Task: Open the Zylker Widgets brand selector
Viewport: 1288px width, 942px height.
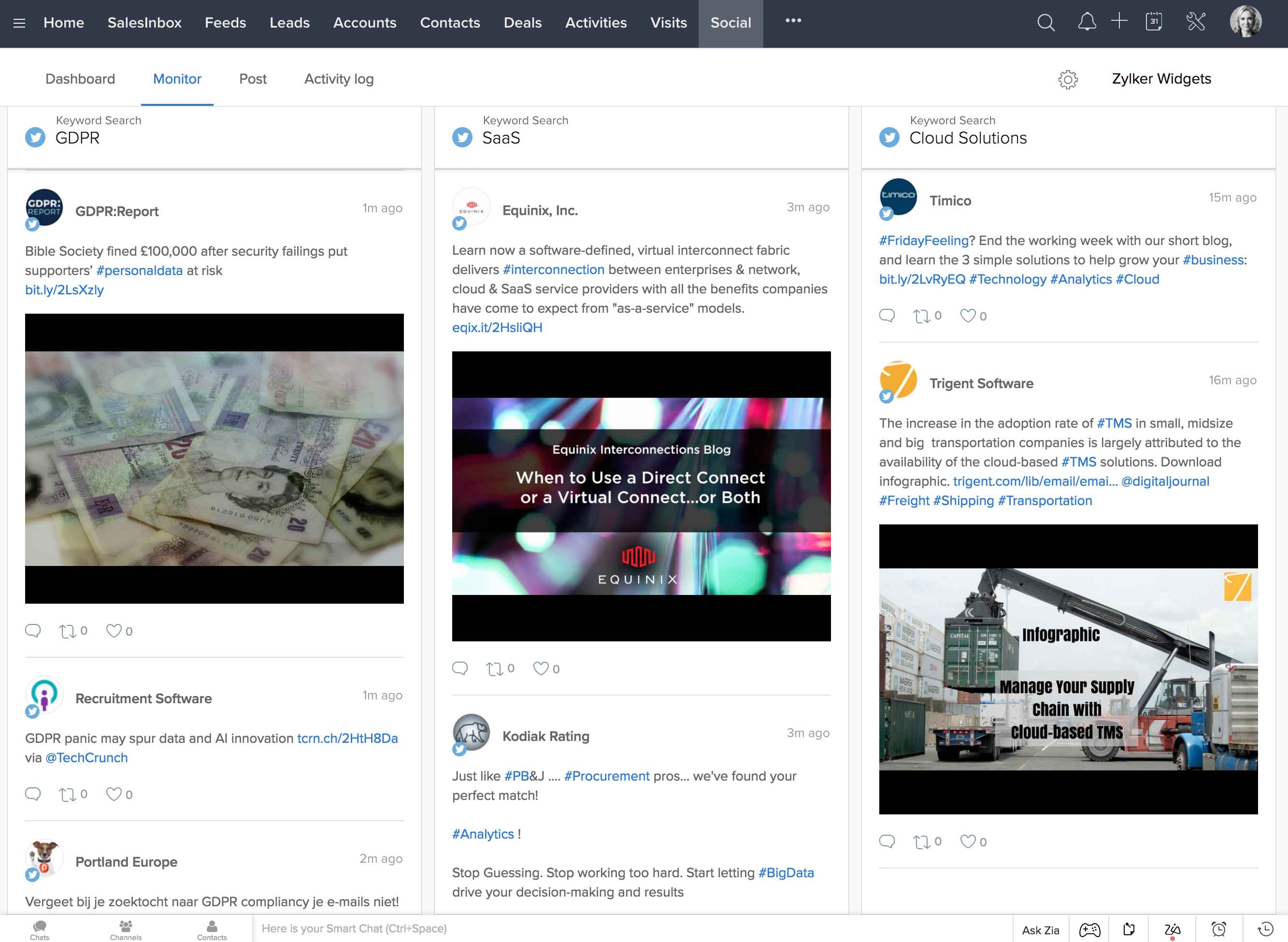Action: pos(1161,79)
